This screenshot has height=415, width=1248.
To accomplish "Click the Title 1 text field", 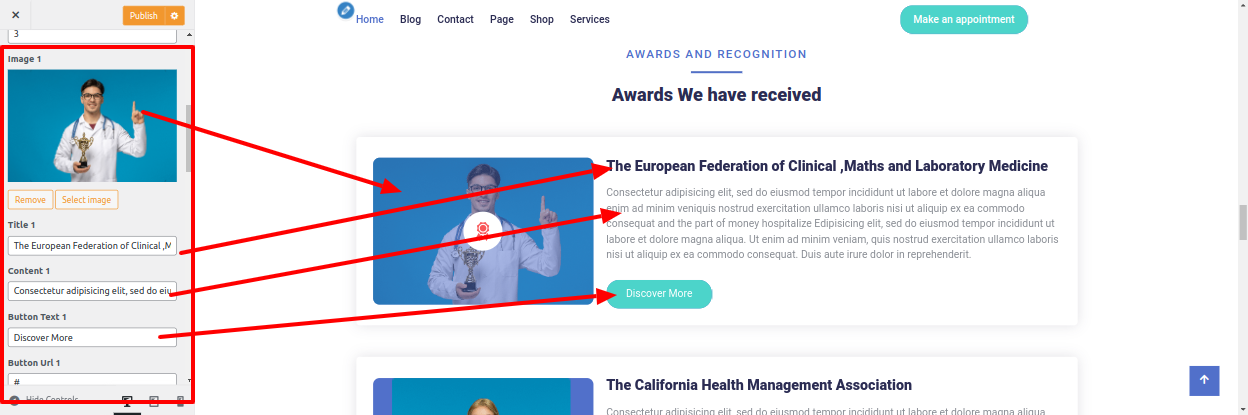I will point(92,245).
